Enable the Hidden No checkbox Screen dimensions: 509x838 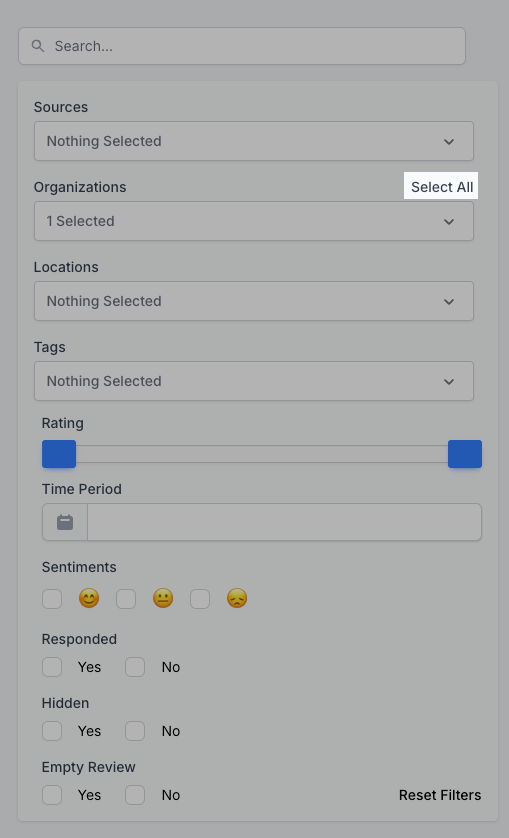[135, 731]
